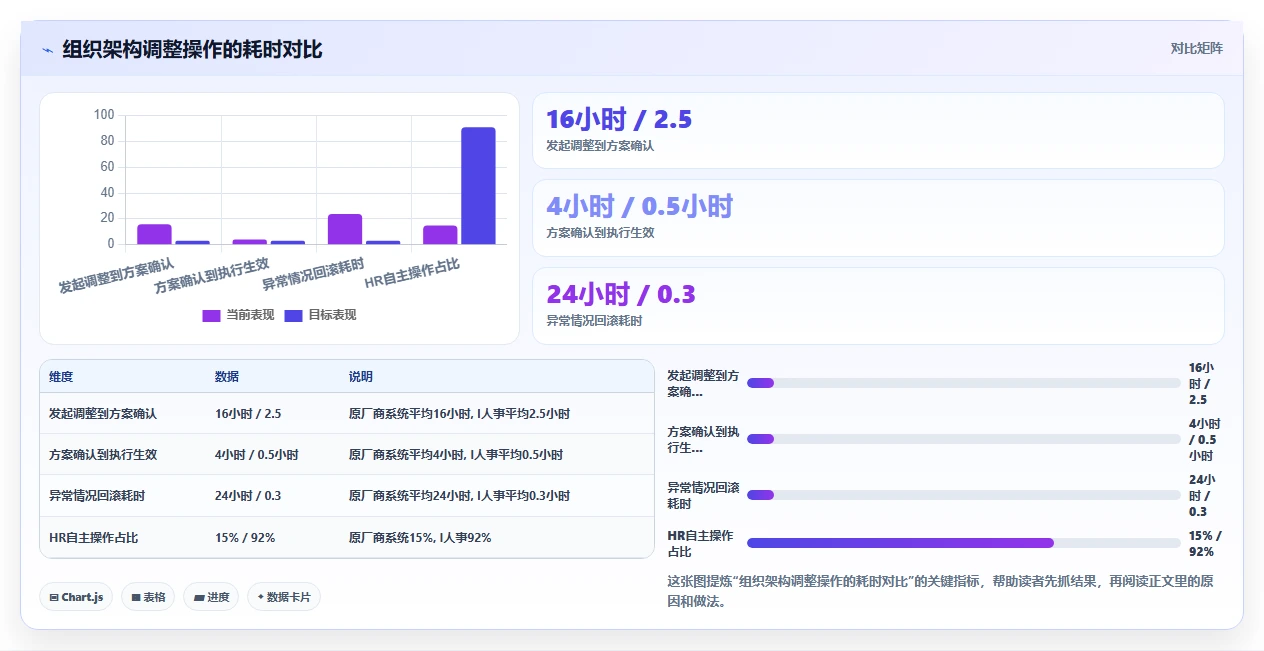
Task: Select the 24小时 / 0.3 data card
Action: (878, 306)
